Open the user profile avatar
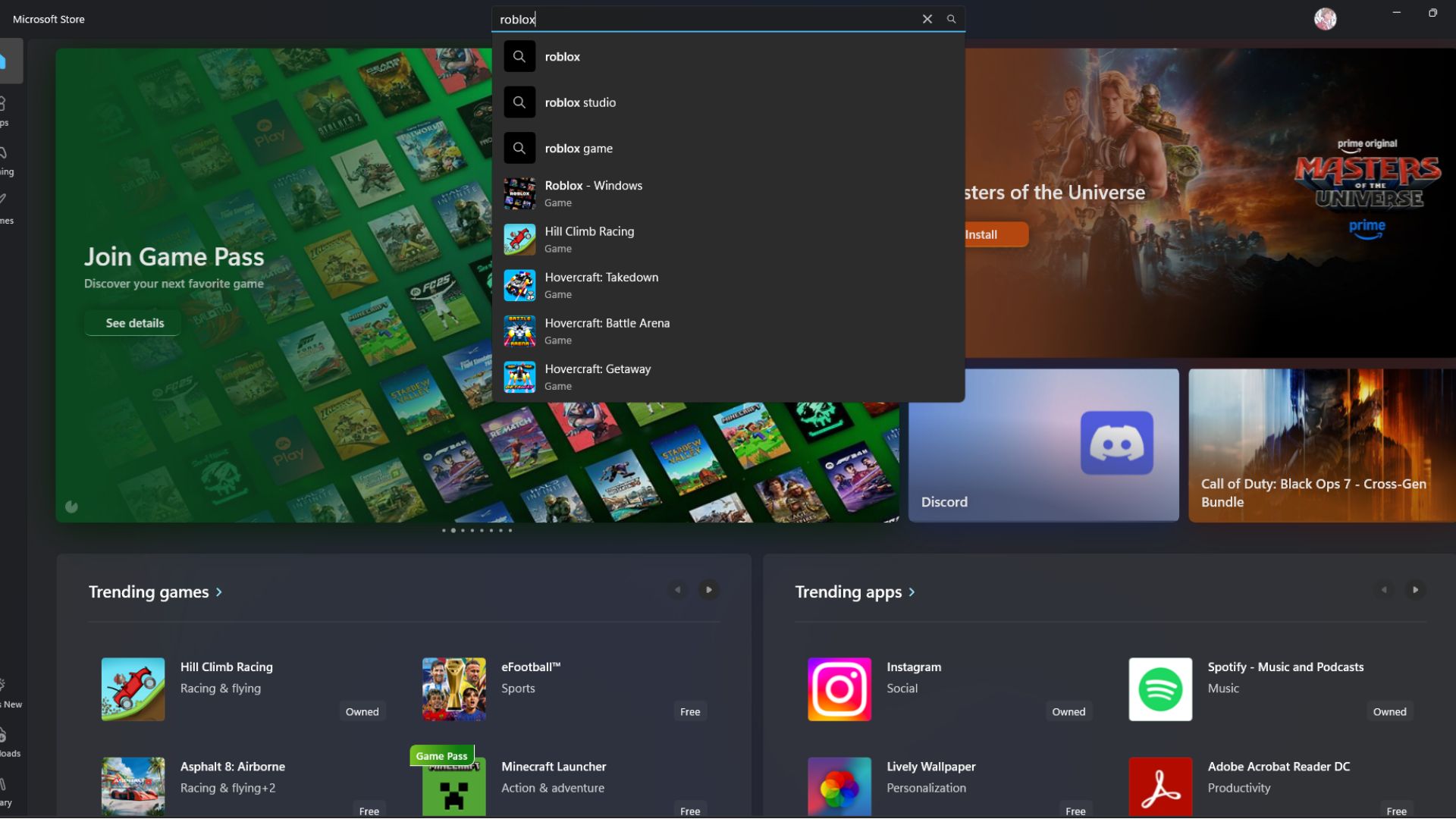The height and width of the screenshot is (819, 1456). tap(1325, 19)
